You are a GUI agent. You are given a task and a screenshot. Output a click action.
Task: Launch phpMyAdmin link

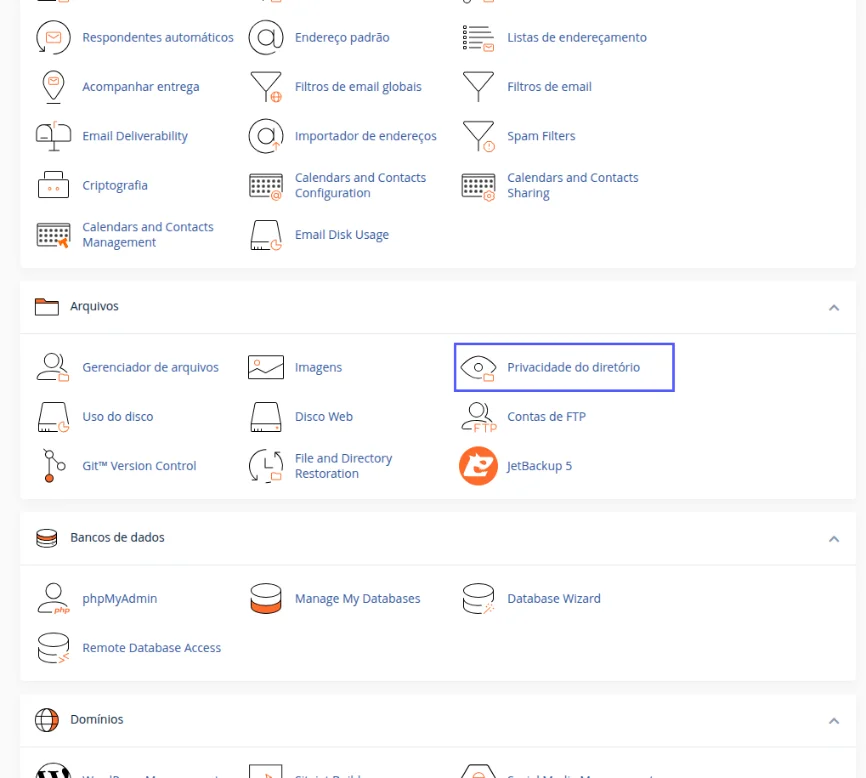119,599
